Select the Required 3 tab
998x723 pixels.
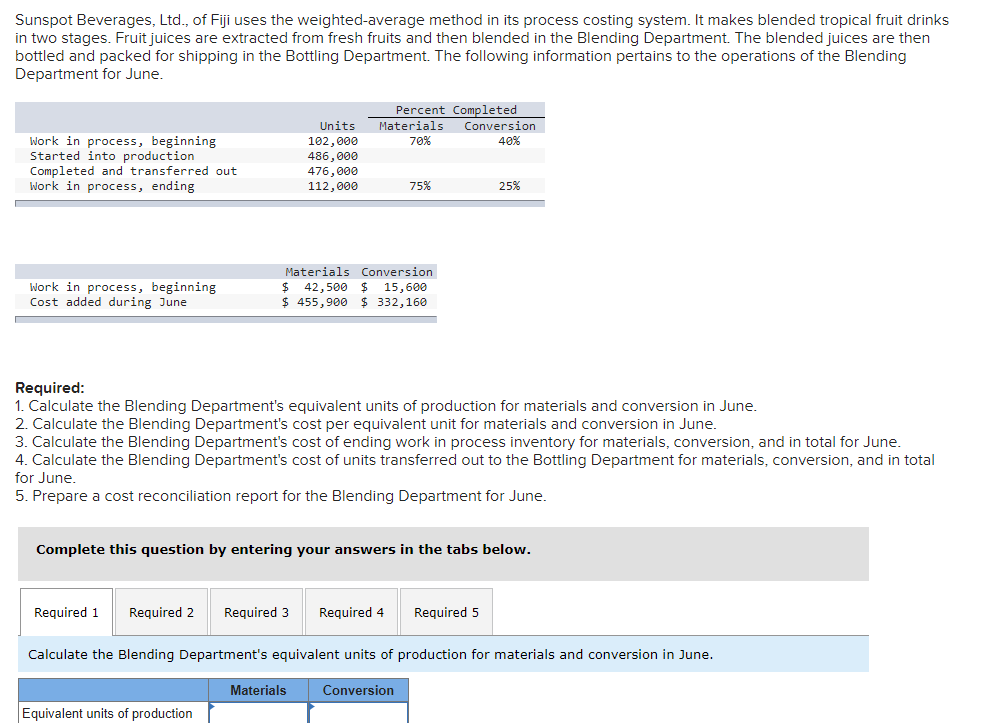tap(256, 611)
